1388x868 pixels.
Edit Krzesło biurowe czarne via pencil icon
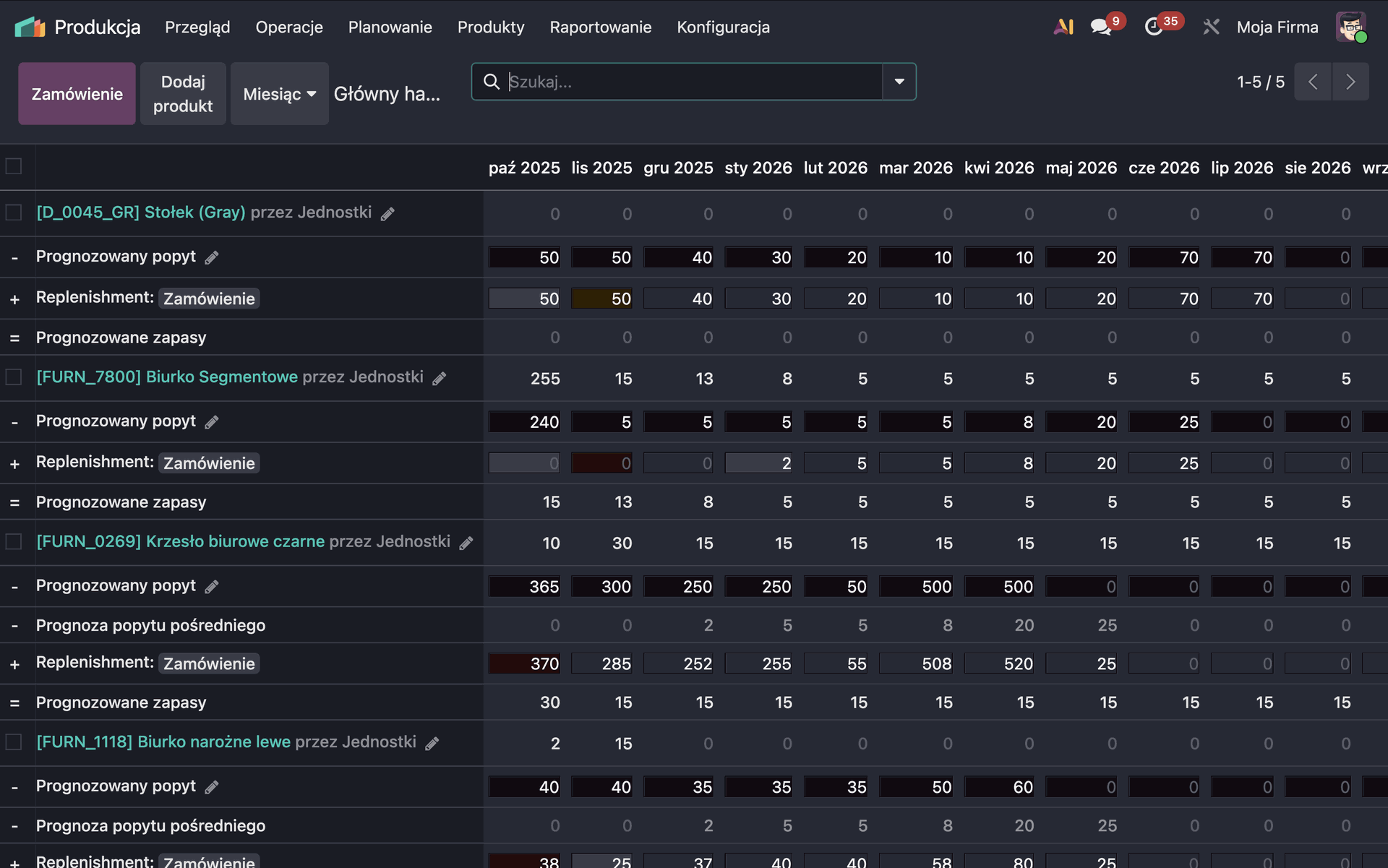(x=466, y=543)
